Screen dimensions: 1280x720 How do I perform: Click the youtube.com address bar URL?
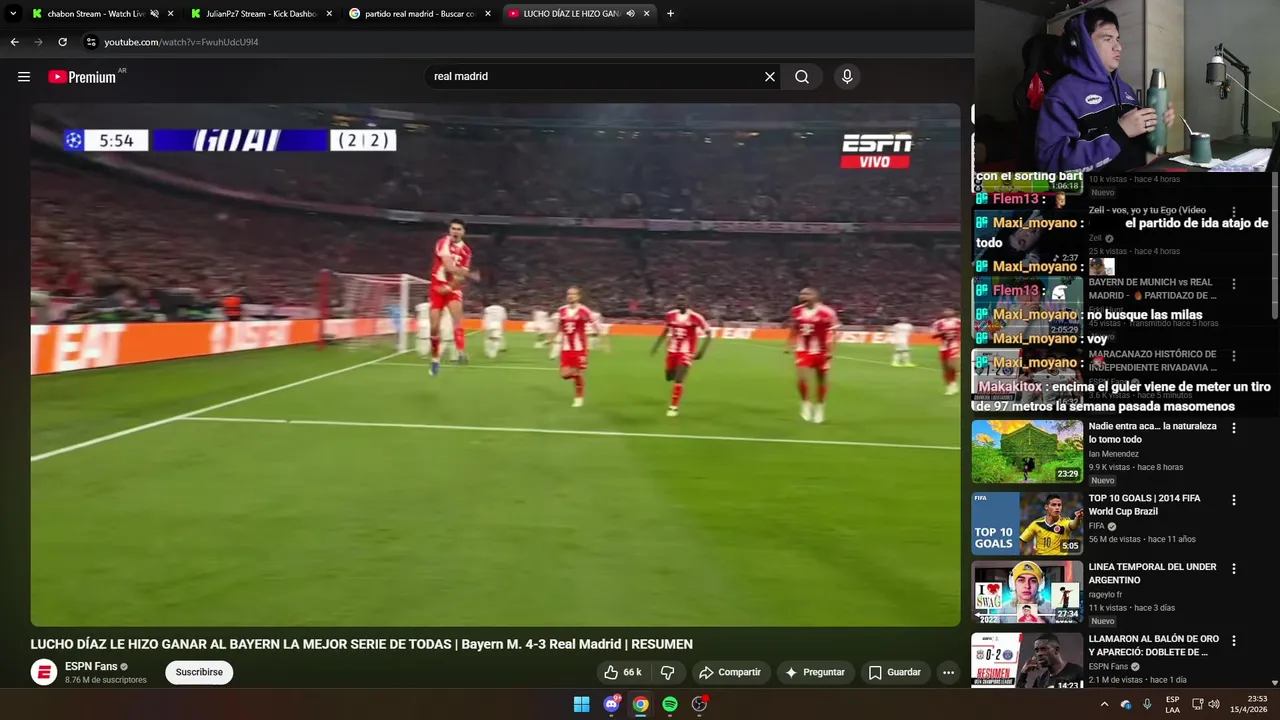(x=181, y=42)
